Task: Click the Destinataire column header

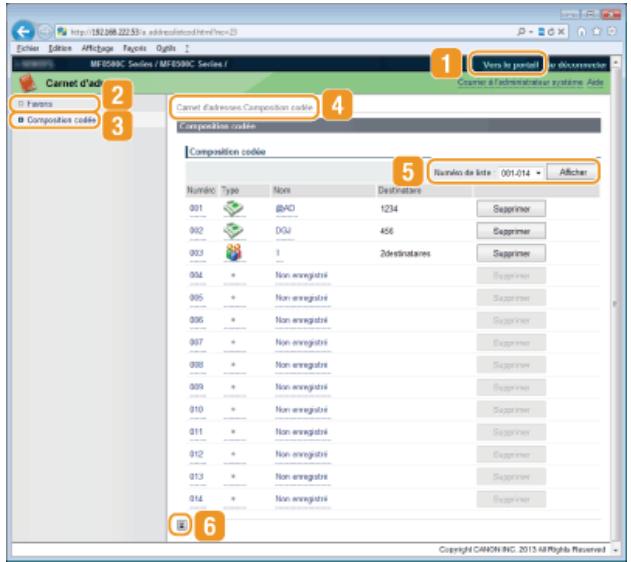Action: [399, 190]
